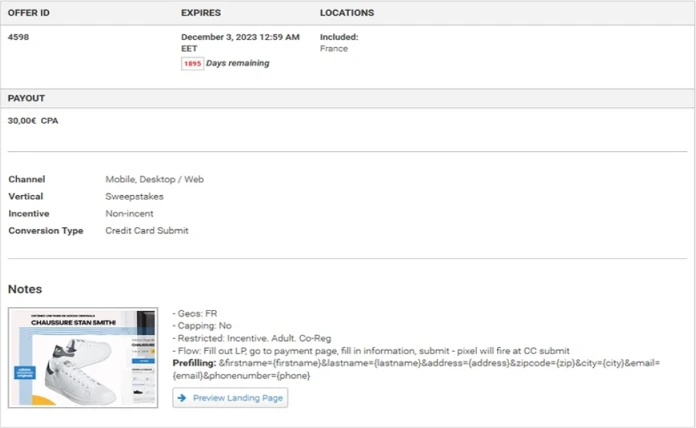Viewport: 696px width, 428px height.
Task: Click the Included: locations label
Action: coord(339,37)
